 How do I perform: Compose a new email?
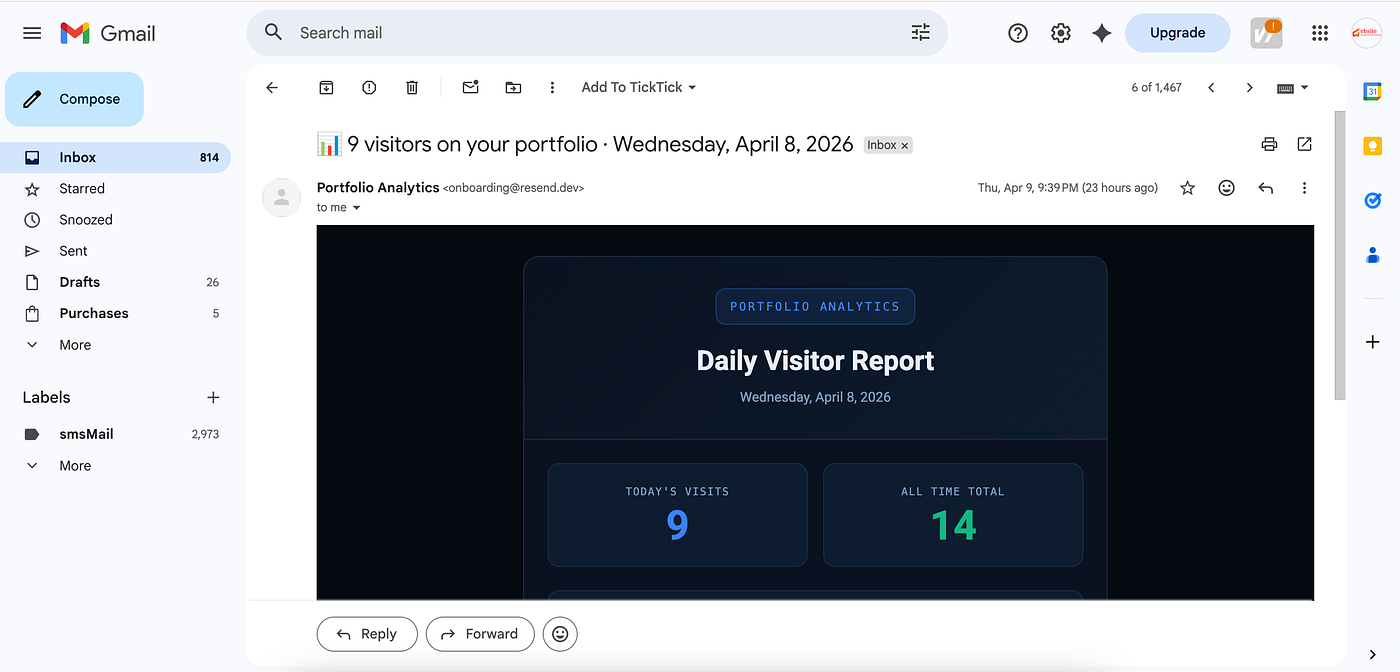click(74, 99)
